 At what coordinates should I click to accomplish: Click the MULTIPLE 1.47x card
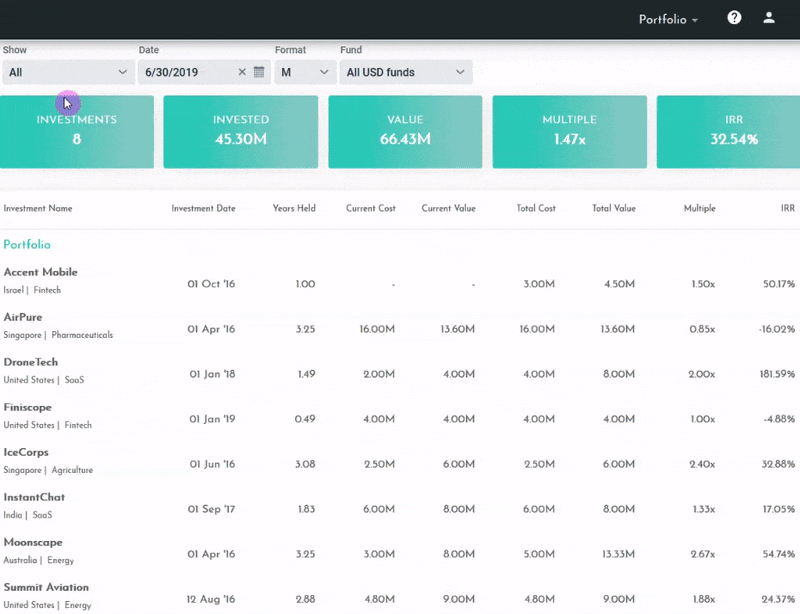click(x=566, y=131)
